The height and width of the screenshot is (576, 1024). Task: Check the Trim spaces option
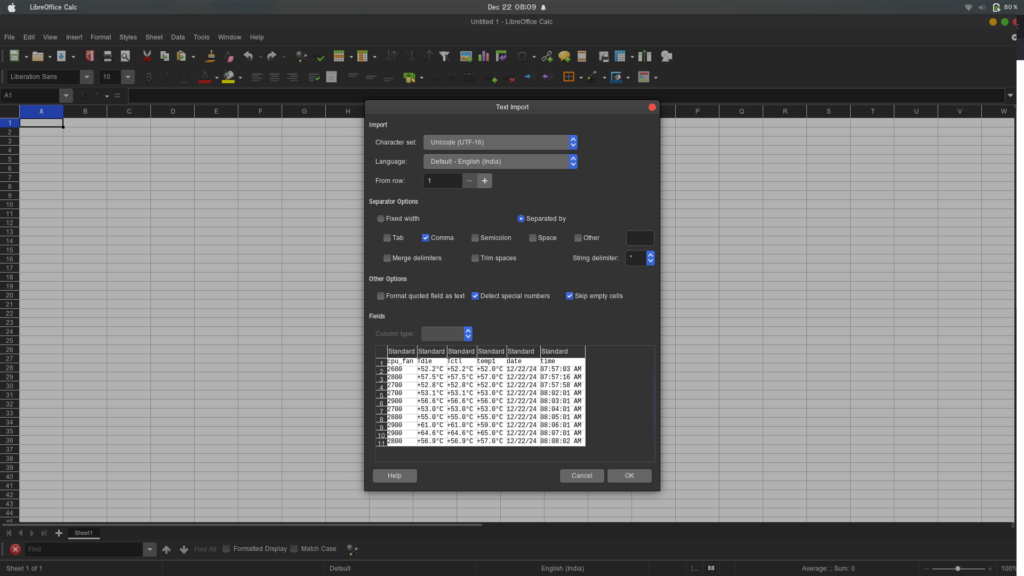coord(475,258)
